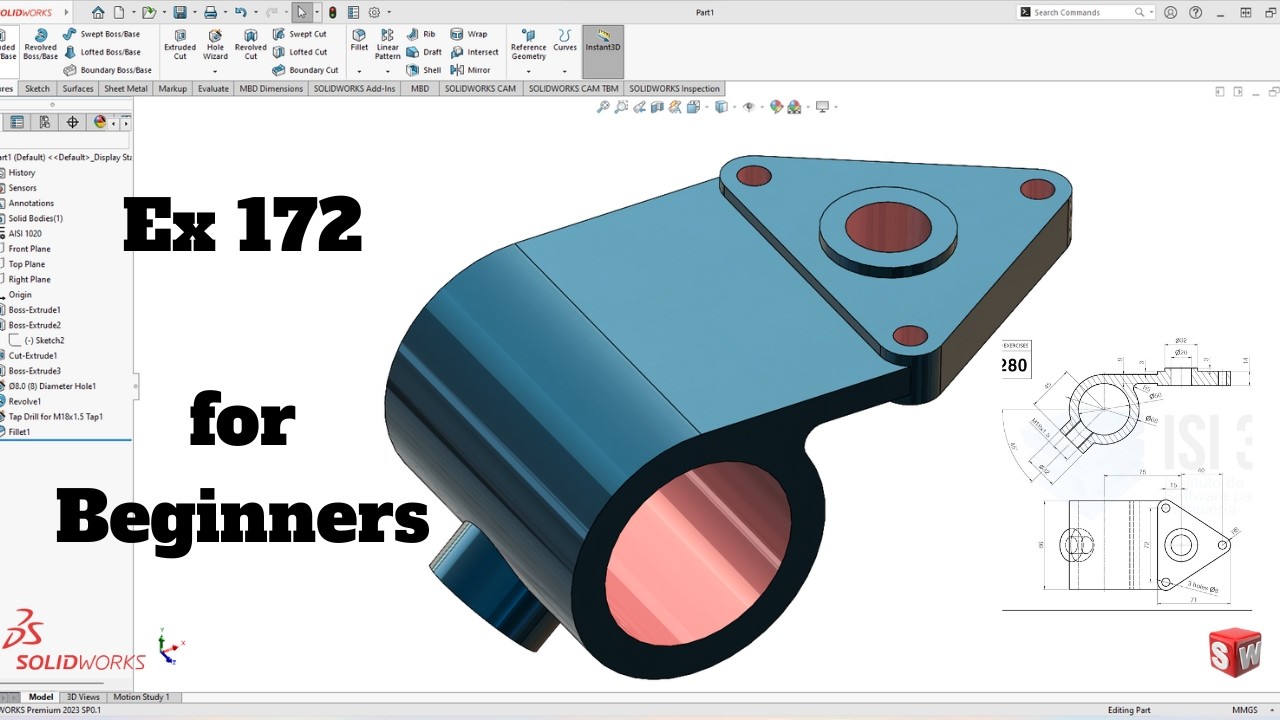Screen dimensions: 1280x720
Task: Select the Boundary Boss/Base tool
Action: [x=107, y=70]
